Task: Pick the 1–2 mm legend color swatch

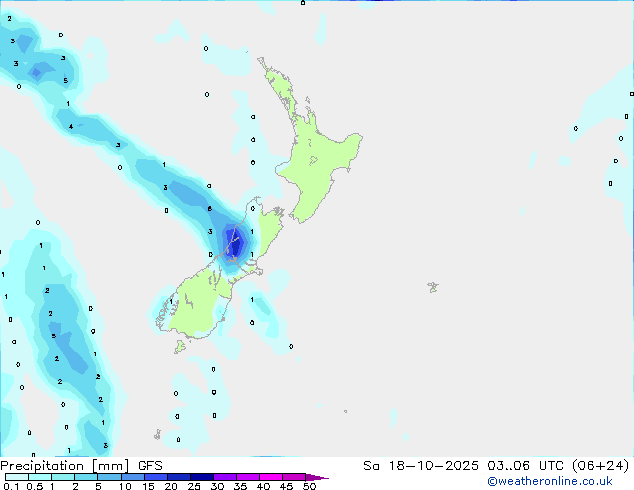Action: [63, 477]
